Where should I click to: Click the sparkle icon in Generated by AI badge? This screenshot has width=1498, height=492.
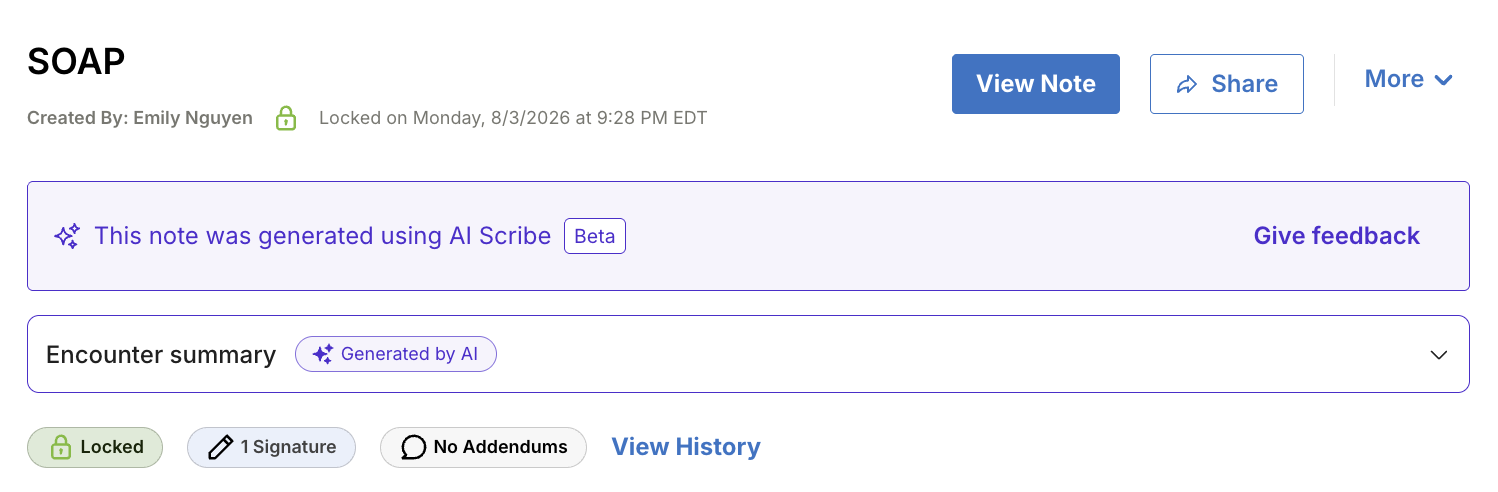coord(322,354)
